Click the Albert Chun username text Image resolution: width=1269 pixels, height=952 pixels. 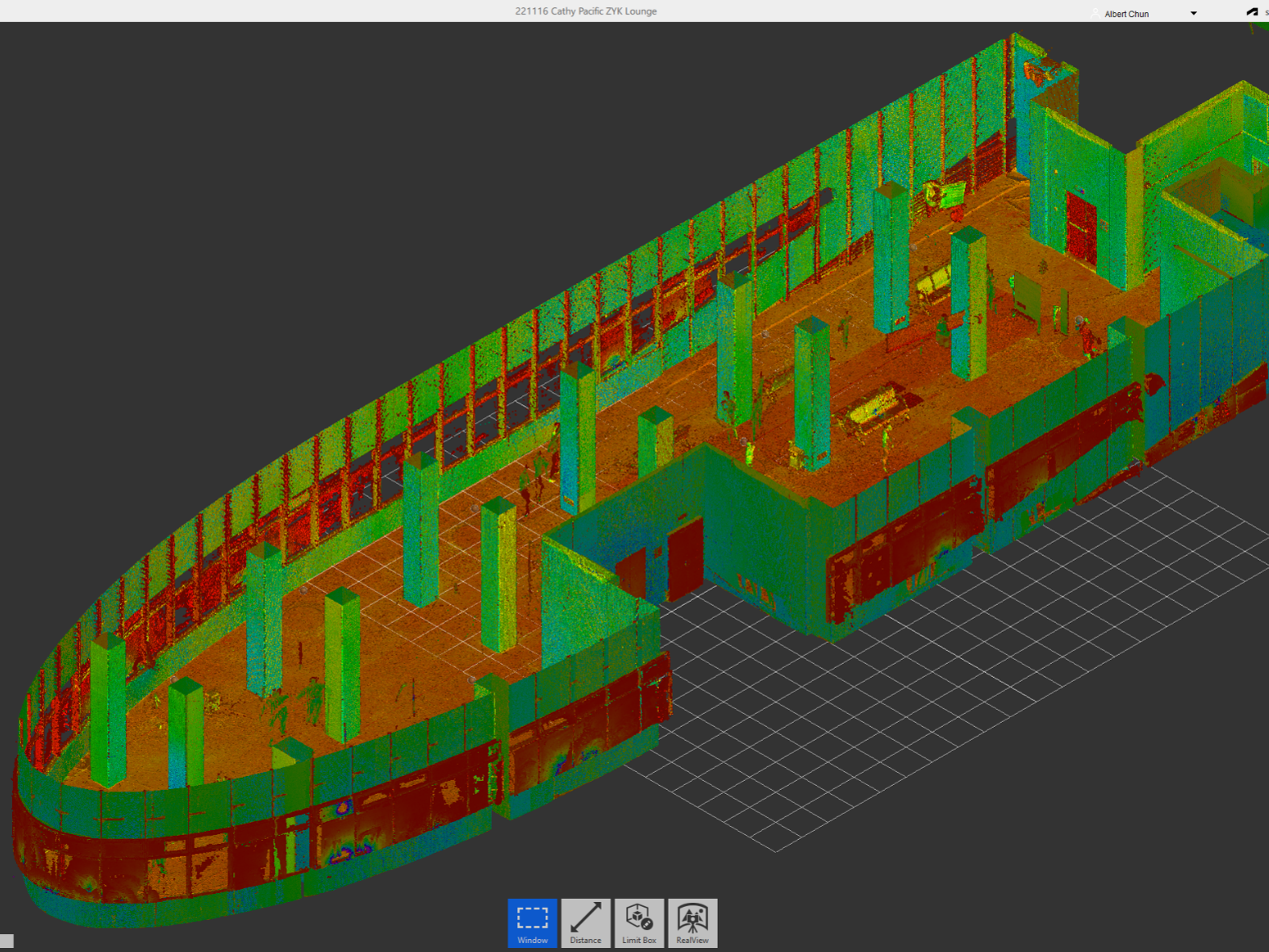pyautogui.click(x=1126, y=14)
